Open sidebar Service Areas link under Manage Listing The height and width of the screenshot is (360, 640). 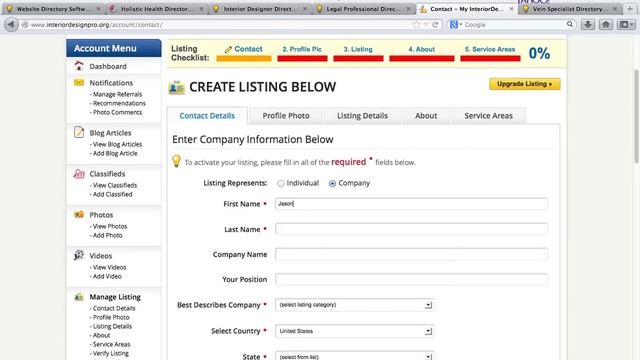(x=111, y=344)
